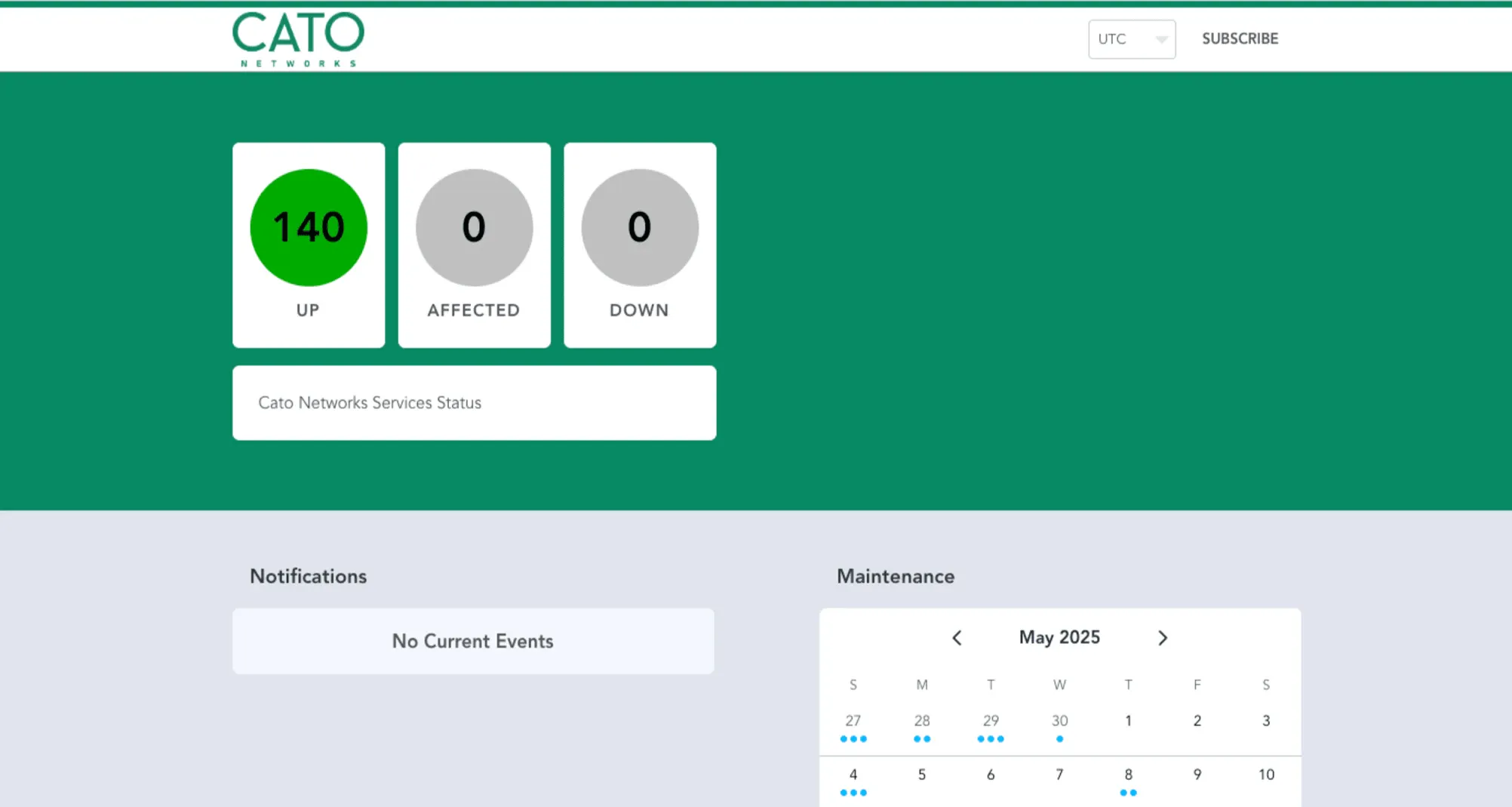Select May 6 in calendar
Viewport: 1512px width, 807px height.
pos(991,775)
